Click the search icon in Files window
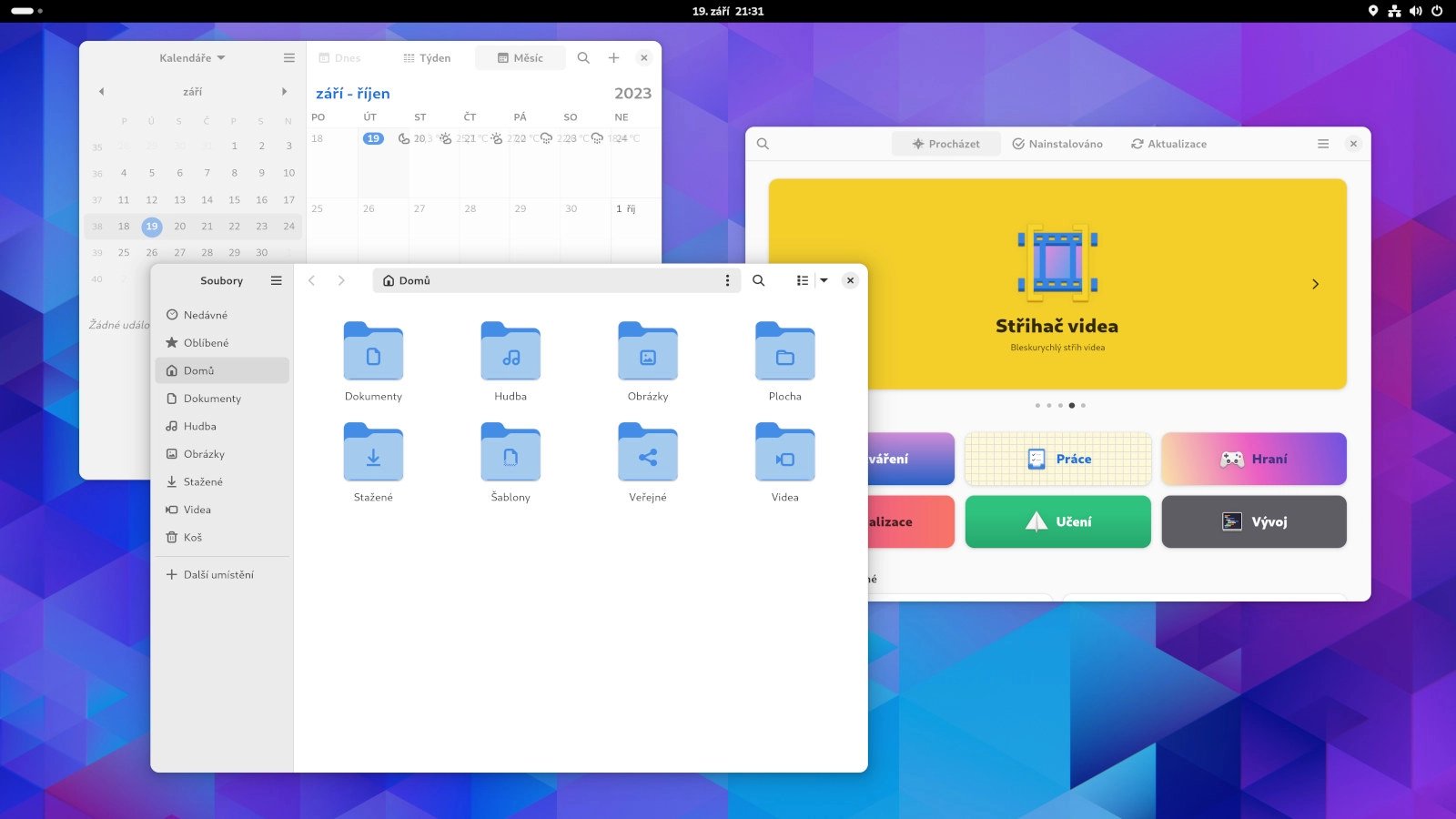The height and width of the screenshot is (819, 1456). [x=759, y=280]
